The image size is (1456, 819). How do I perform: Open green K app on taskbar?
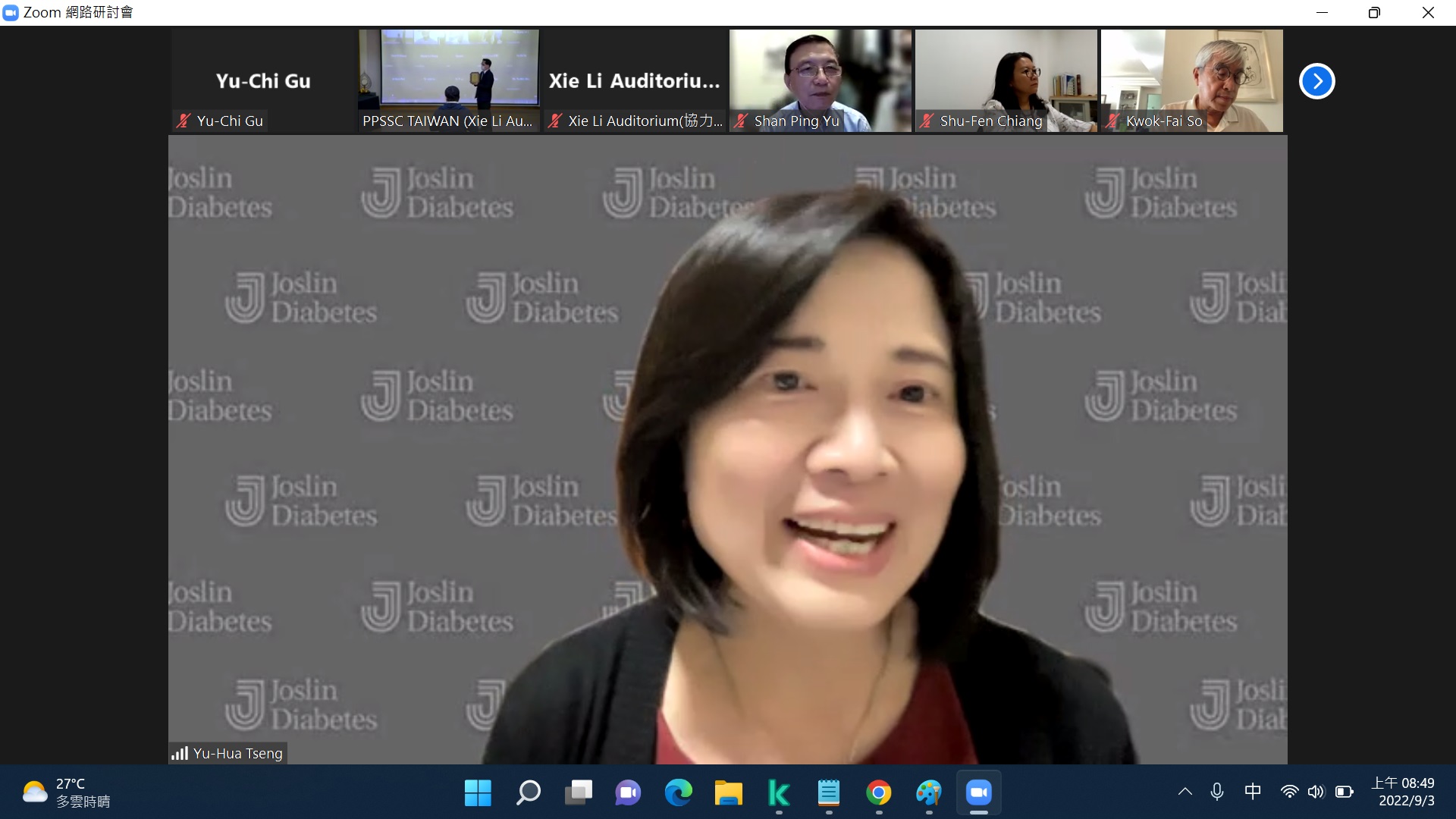tap(778, 793)
